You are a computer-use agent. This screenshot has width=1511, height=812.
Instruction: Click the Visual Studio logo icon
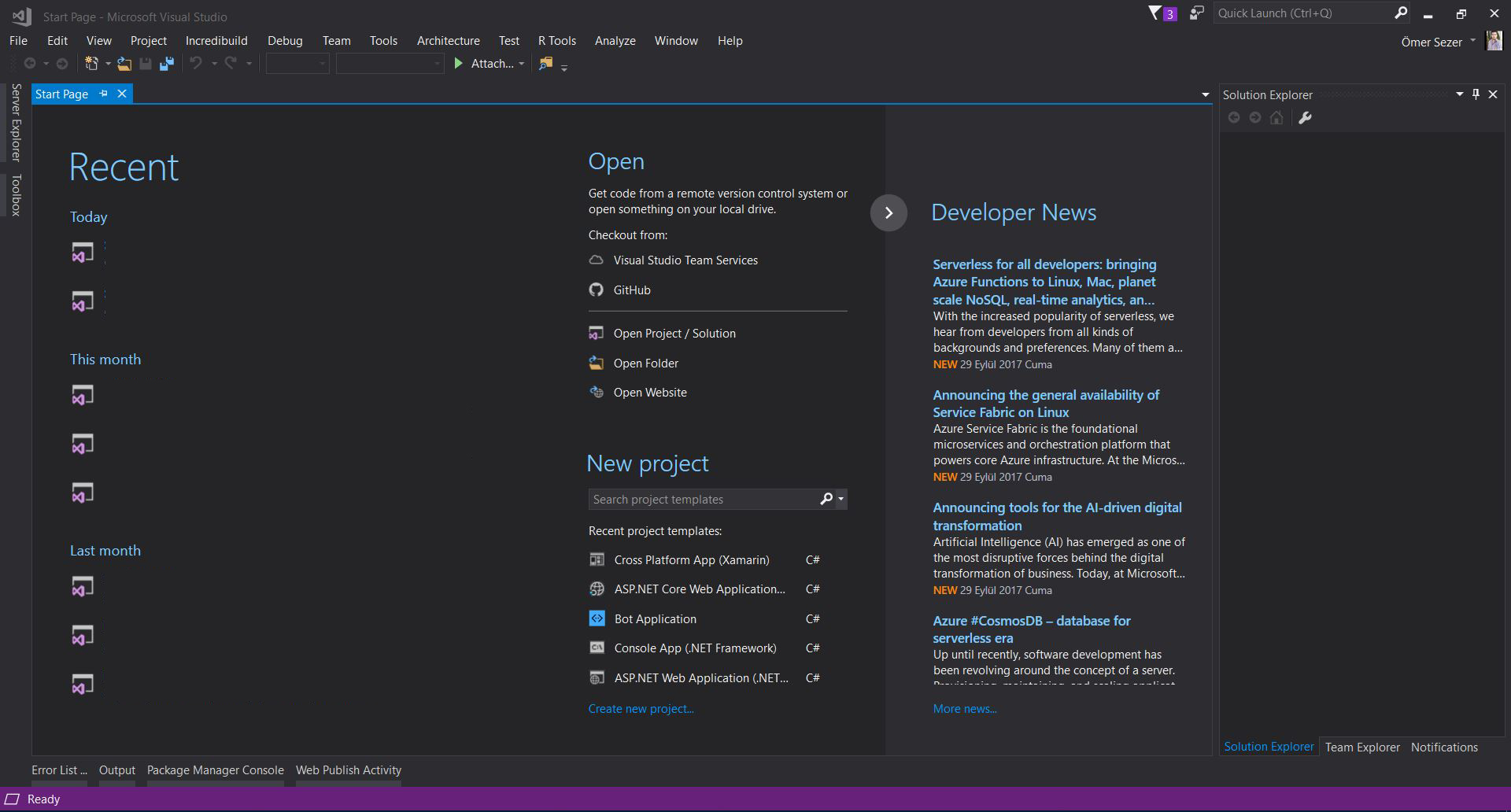point(21,16)
